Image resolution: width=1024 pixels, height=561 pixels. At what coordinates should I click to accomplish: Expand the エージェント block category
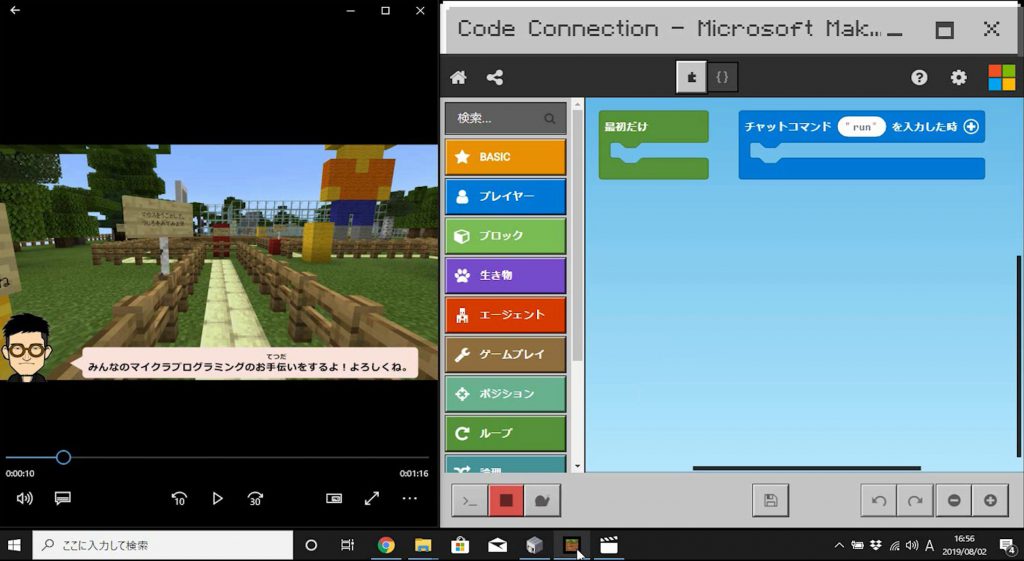point(505,315)
